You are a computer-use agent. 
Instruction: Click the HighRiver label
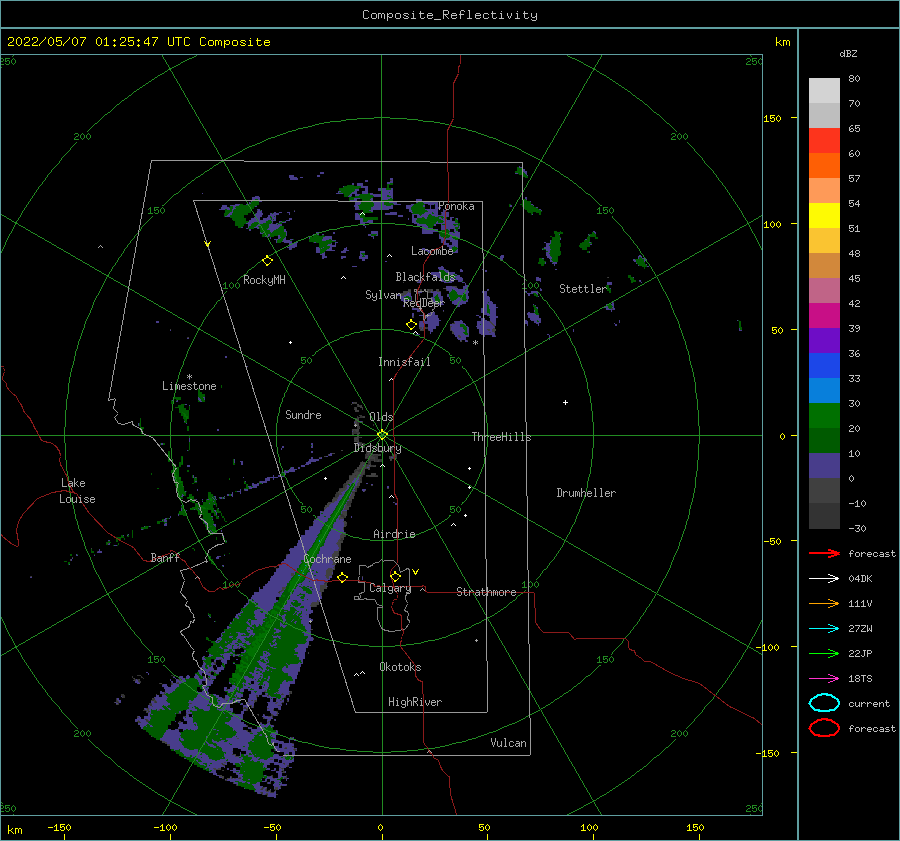415,702
